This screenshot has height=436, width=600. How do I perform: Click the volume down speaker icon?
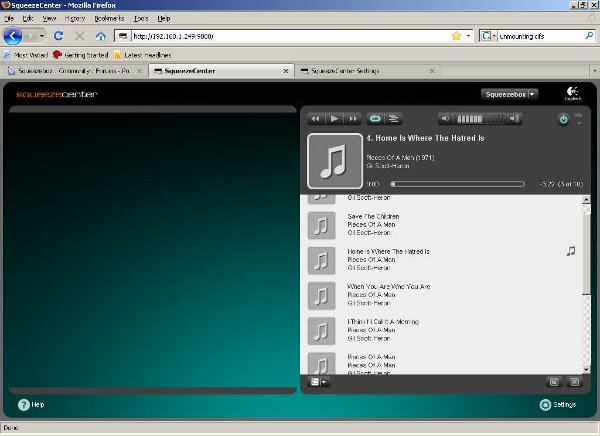coord(446,119)
